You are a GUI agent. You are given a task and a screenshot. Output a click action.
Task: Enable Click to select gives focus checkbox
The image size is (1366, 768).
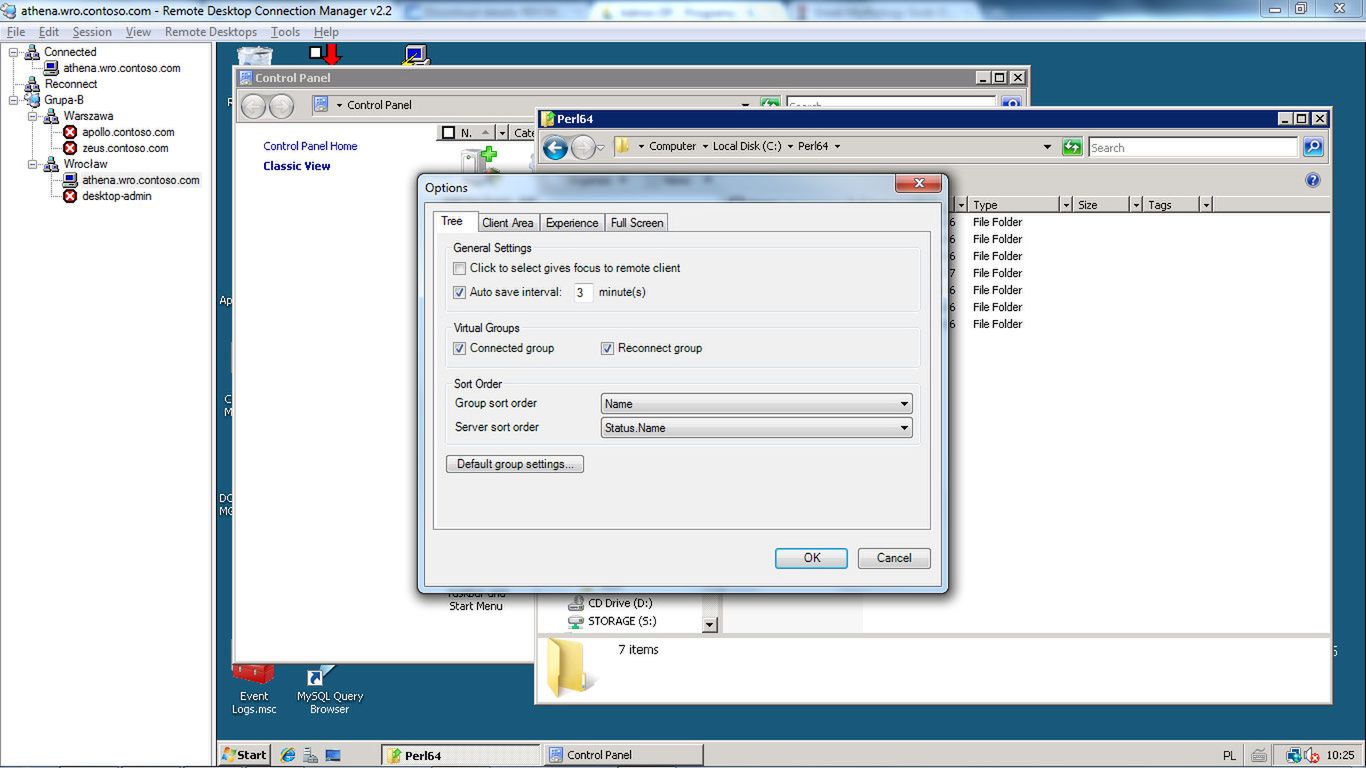[x=459, y=268]
